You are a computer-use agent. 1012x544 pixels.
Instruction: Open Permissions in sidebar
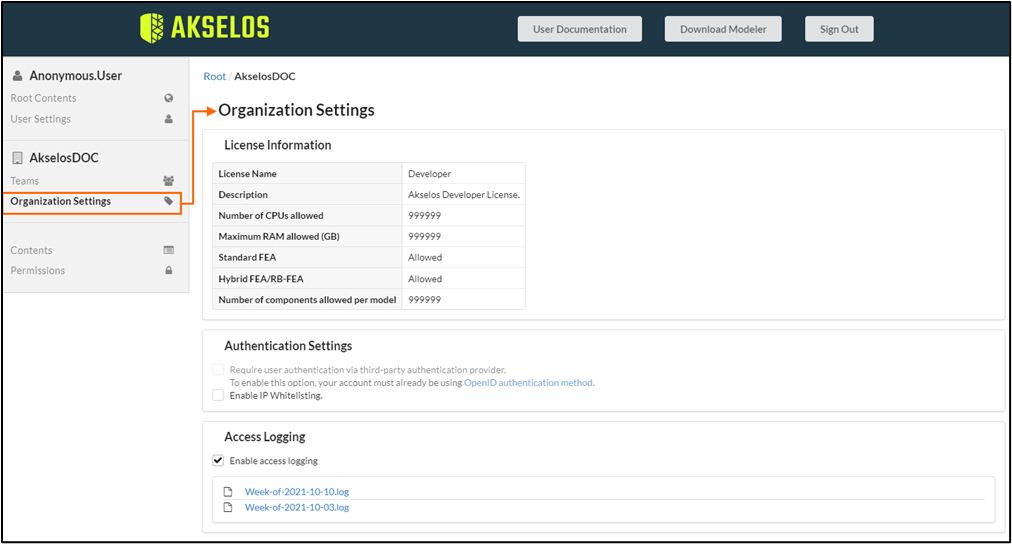[37, 270]
